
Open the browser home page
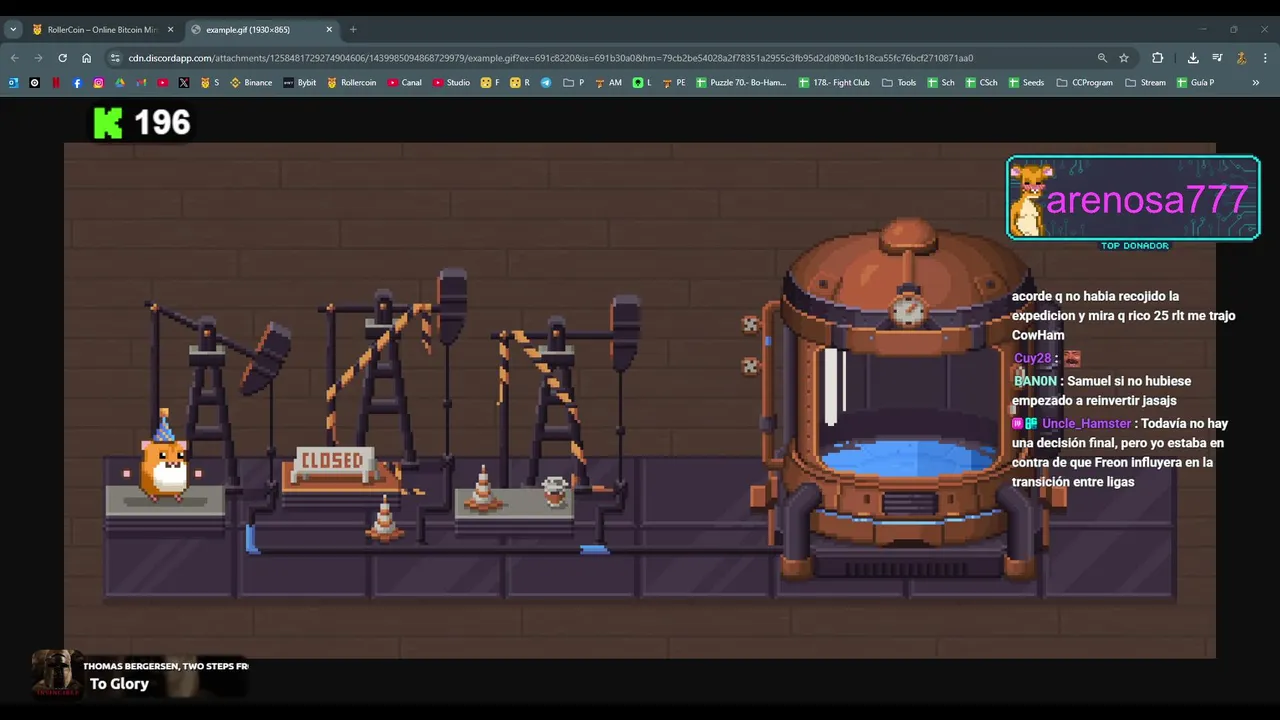pos(86,58)
